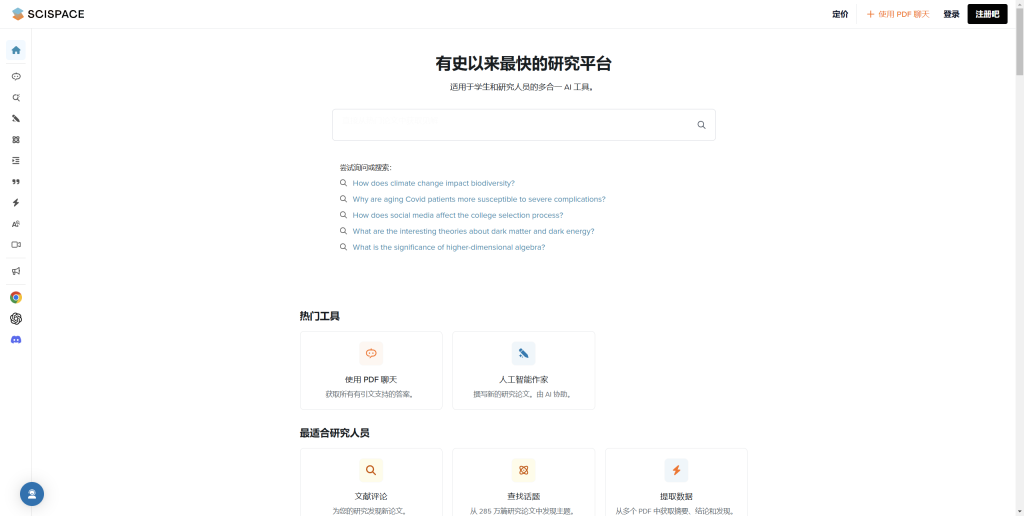
Task: Click the search magnifier inside the search box
Action: (701, 125)
